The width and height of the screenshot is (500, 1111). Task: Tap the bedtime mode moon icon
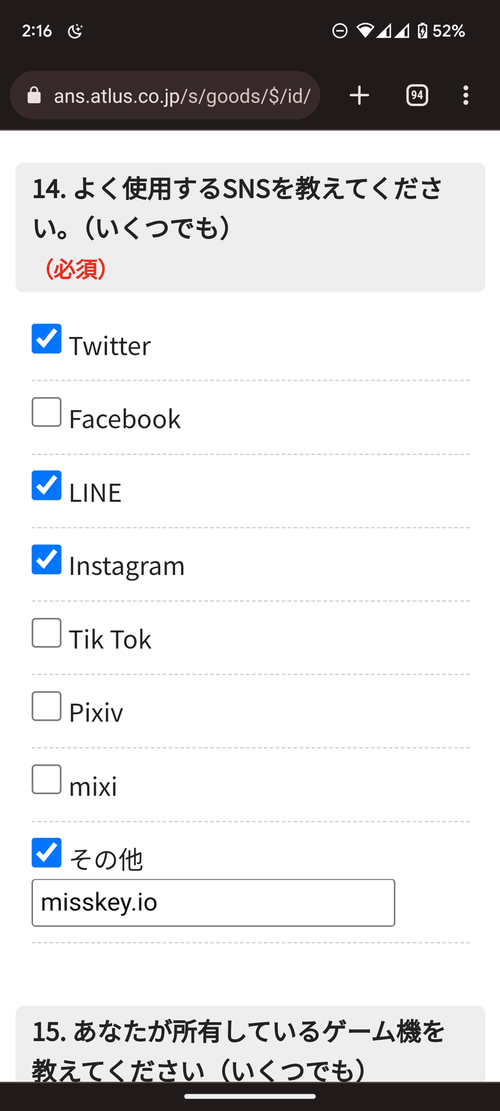click(74, 30)
